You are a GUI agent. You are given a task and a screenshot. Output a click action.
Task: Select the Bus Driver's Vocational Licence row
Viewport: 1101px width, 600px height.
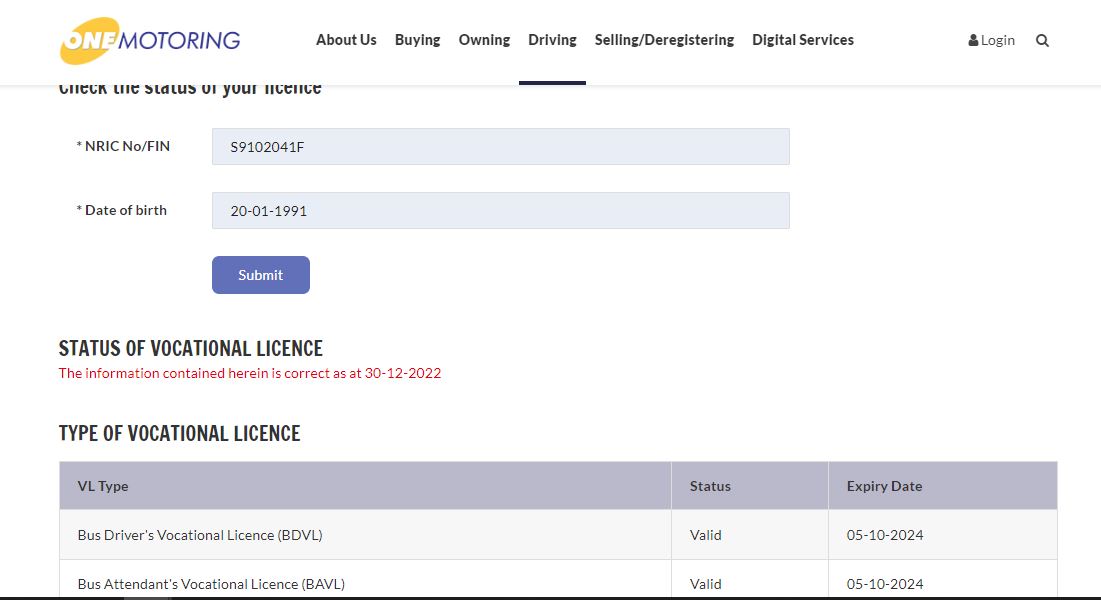[x=200, y=535]
